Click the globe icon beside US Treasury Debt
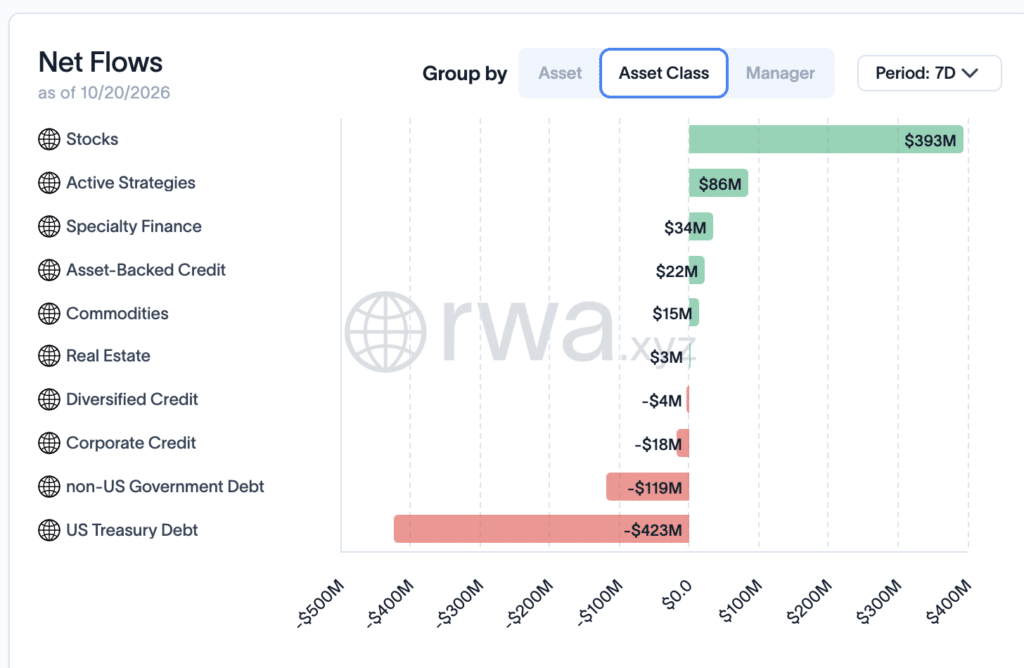The width and height of the screenshot is (1024, 668). pyautogui.click(x=49, y=530)
